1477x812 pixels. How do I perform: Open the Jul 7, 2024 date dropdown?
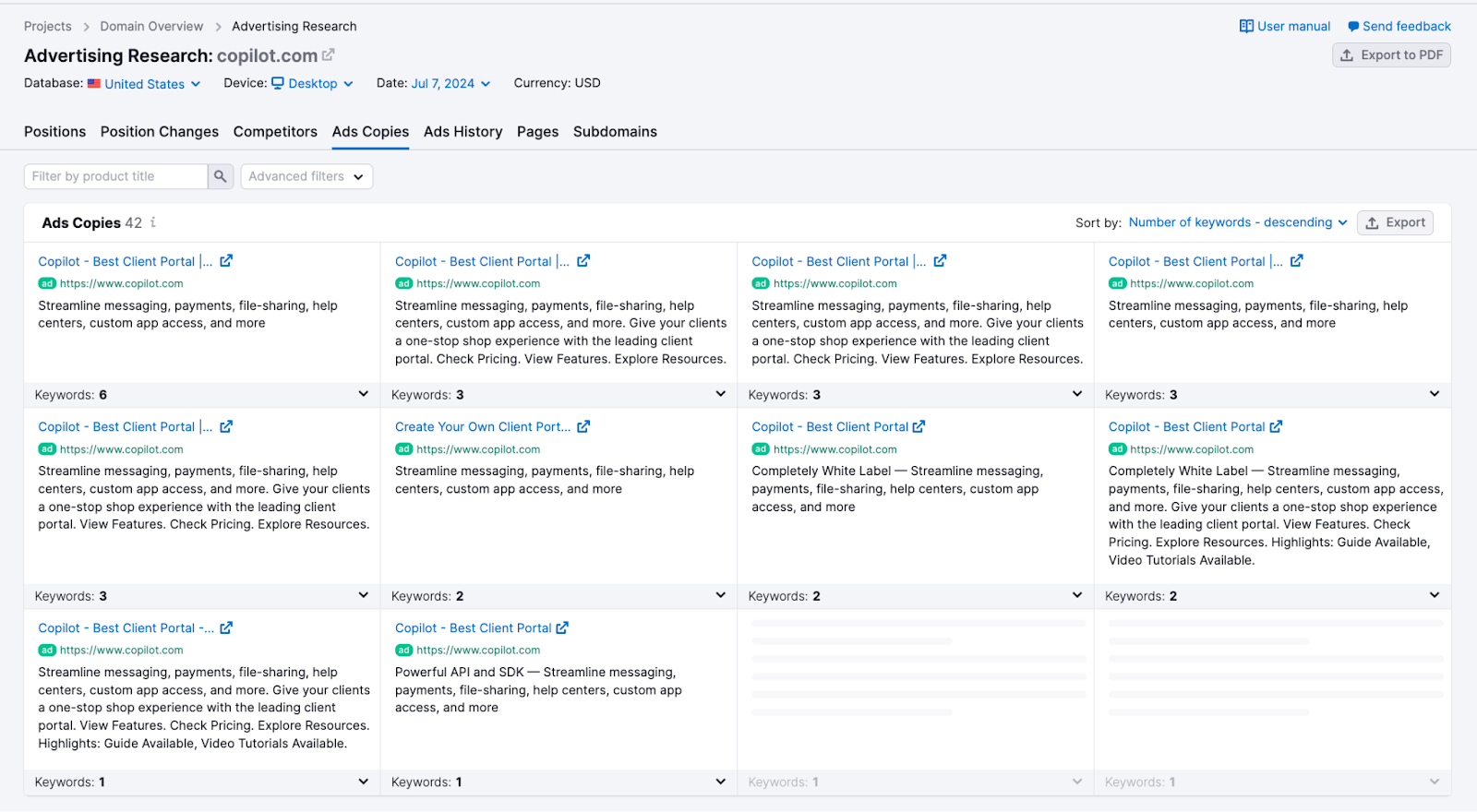tap(450, 84)
